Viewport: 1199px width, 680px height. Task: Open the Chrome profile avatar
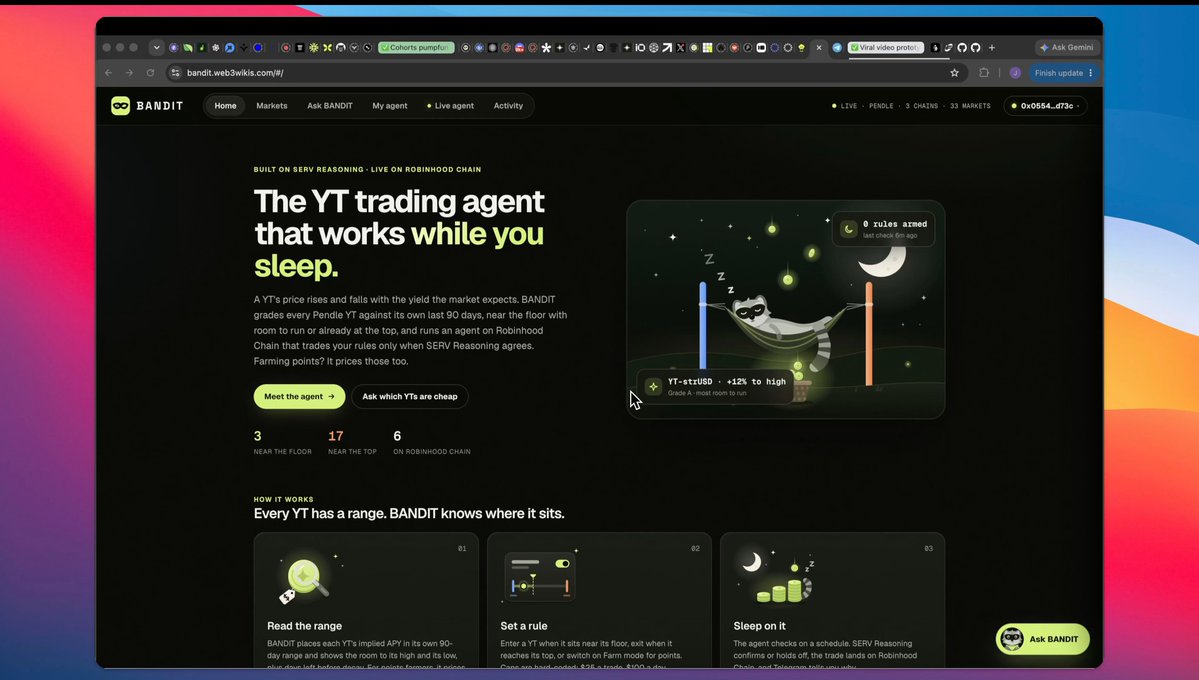pos(1015,73)
